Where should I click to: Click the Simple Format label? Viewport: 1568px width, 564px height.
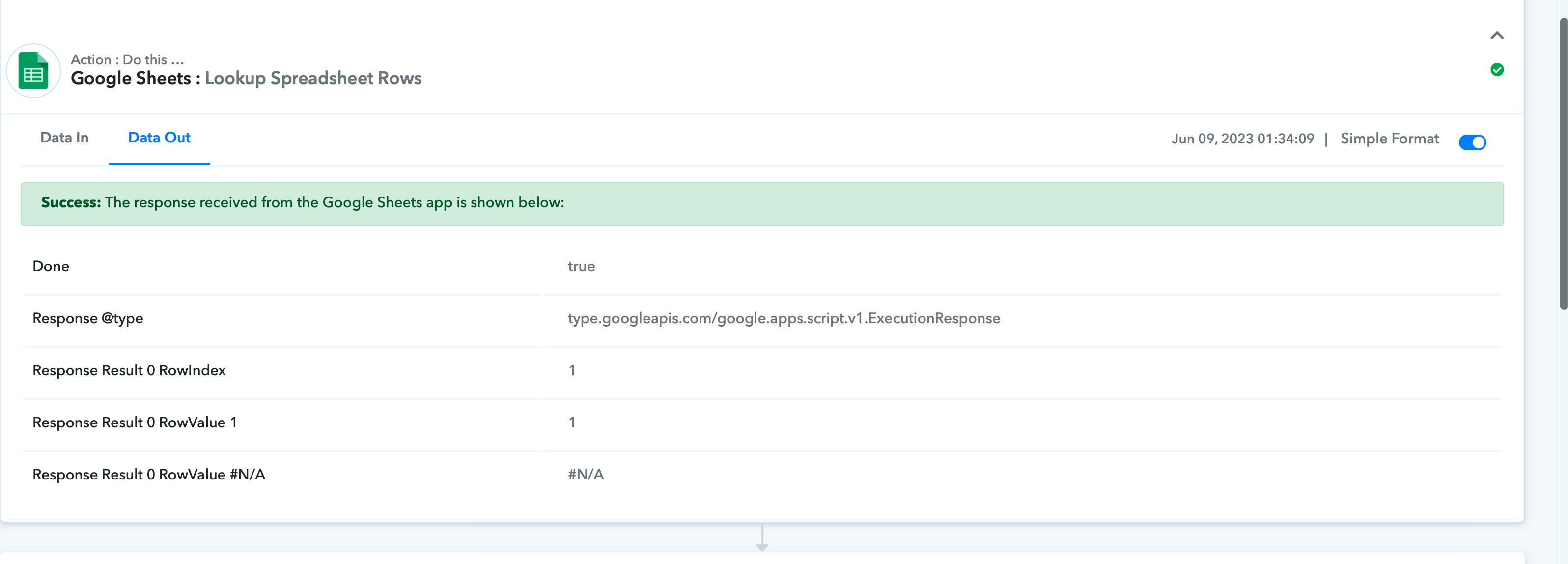1390,139
